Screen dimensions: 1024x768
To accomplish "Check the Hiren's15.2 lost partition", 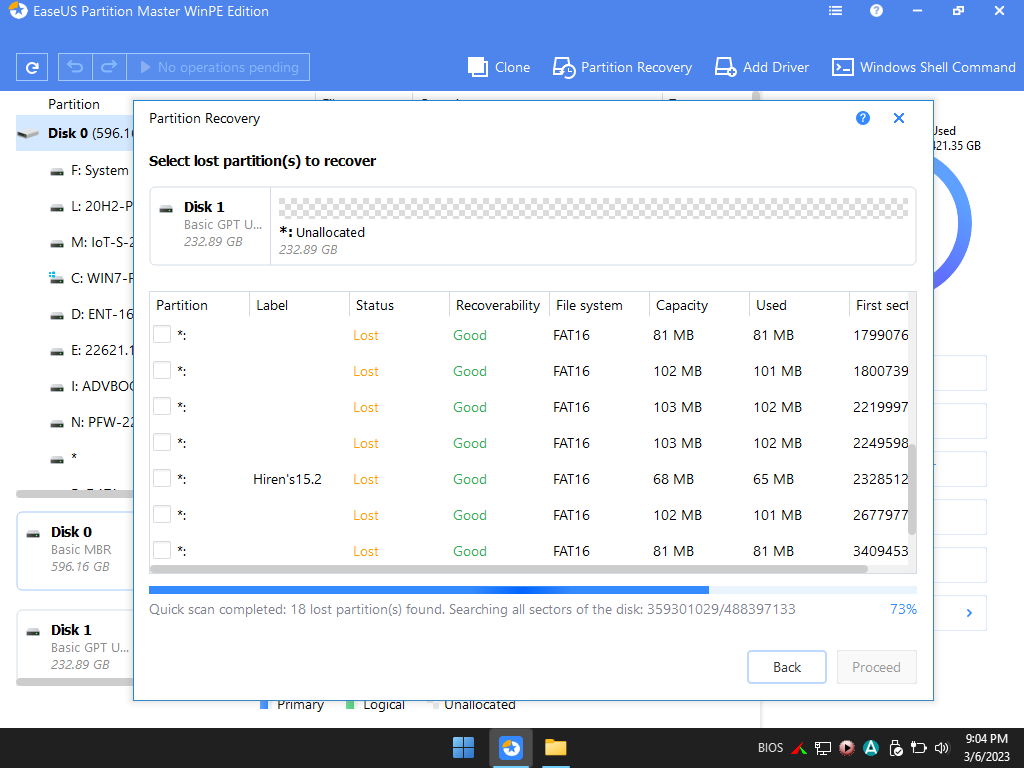I will click(x=162, y=478).
